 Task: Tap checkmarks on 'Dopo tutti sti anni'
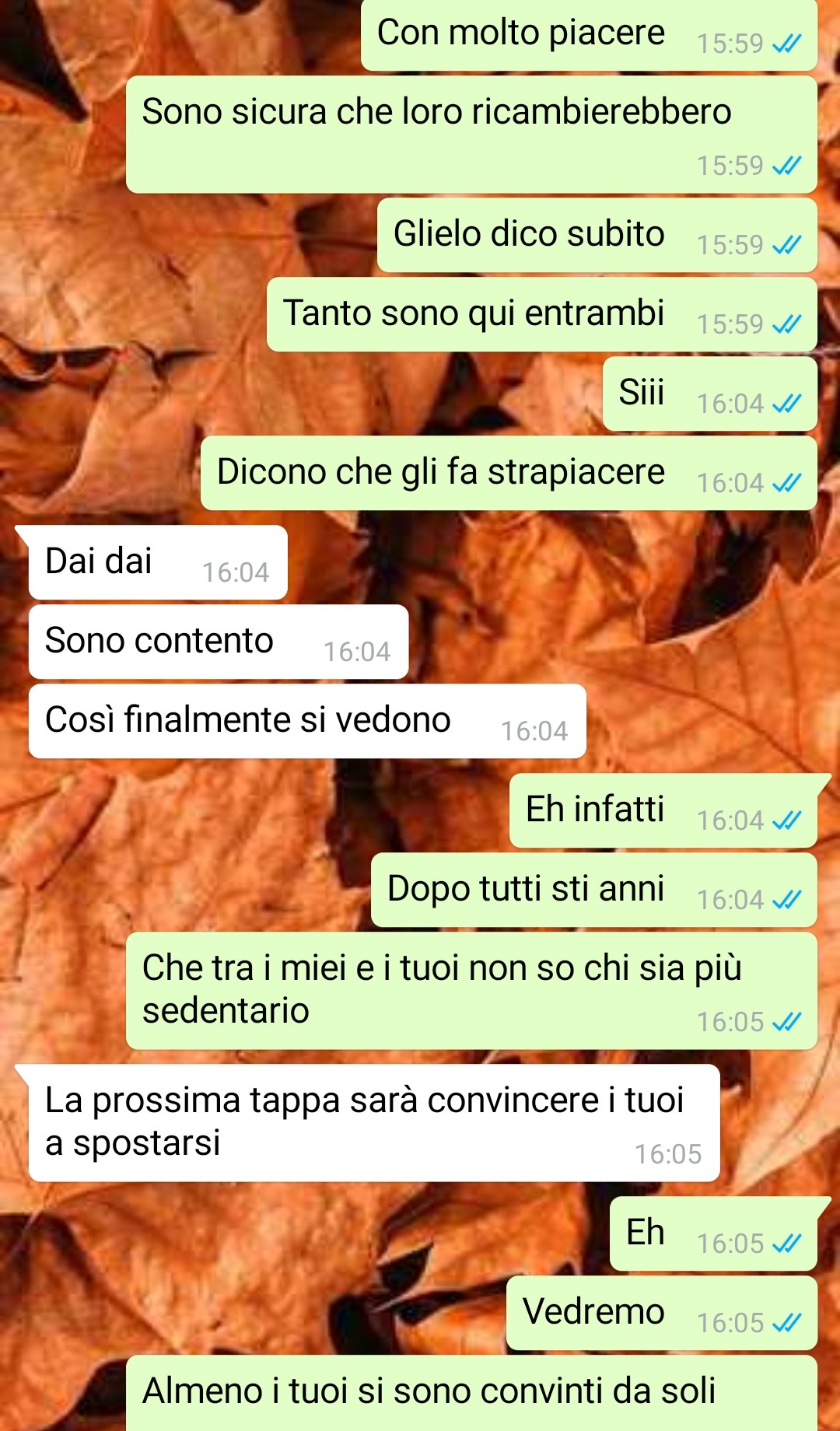pos(786,900)
